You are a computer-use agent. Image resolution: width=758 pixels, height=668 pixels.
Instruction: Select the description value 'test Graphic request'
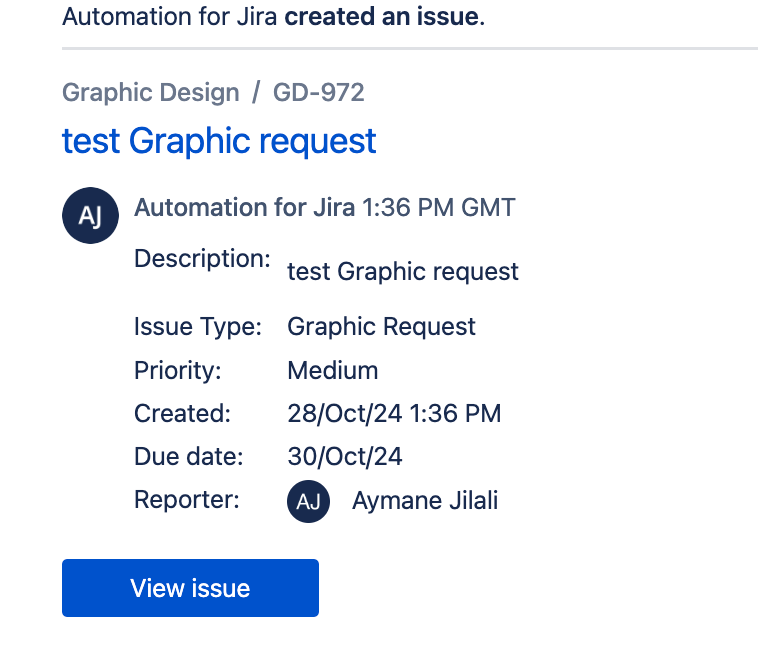[403, 272]
